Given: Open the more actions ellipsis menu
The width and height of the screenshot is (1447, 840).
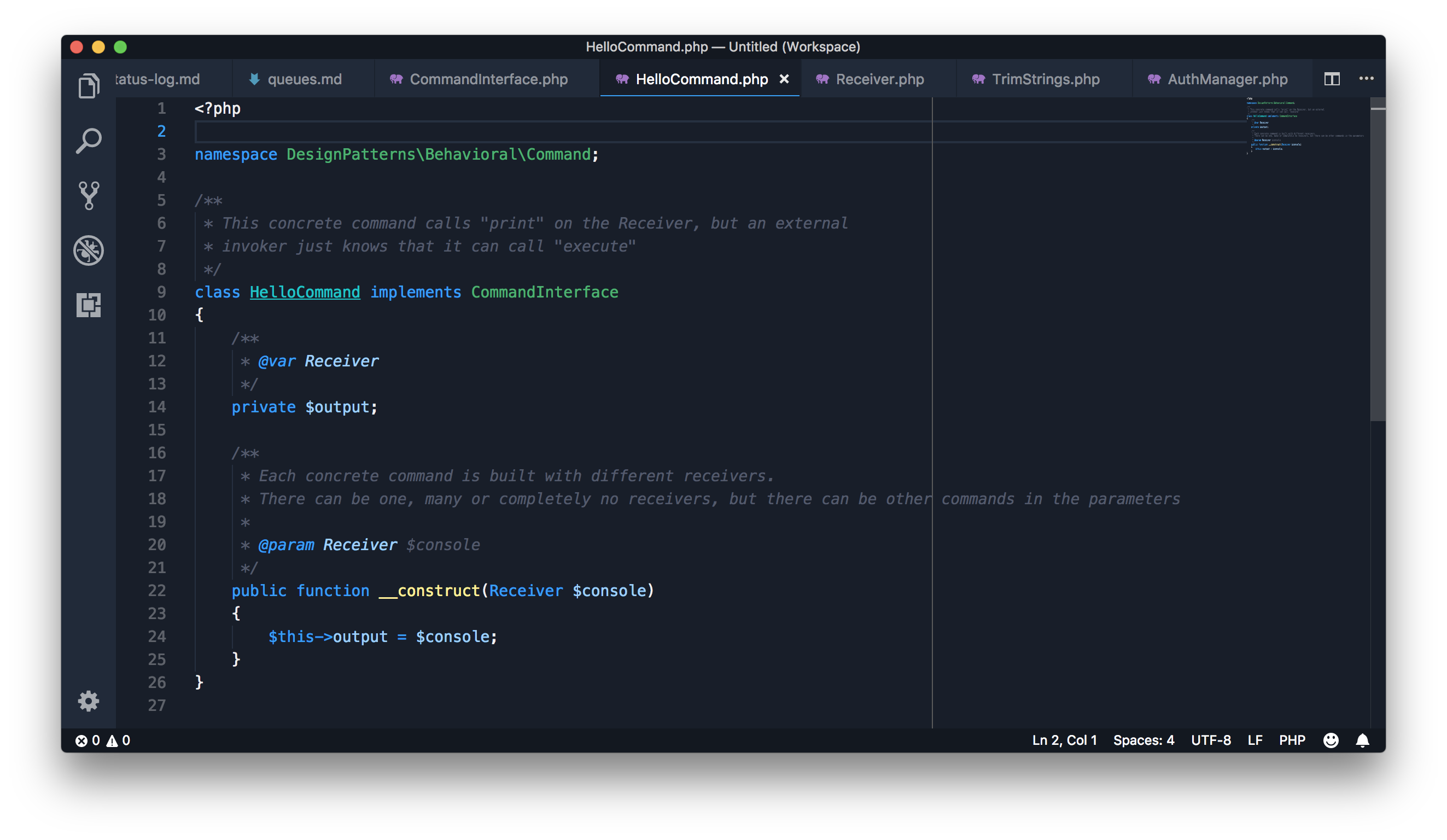Looking at the screenshot, I should 1366,79.
